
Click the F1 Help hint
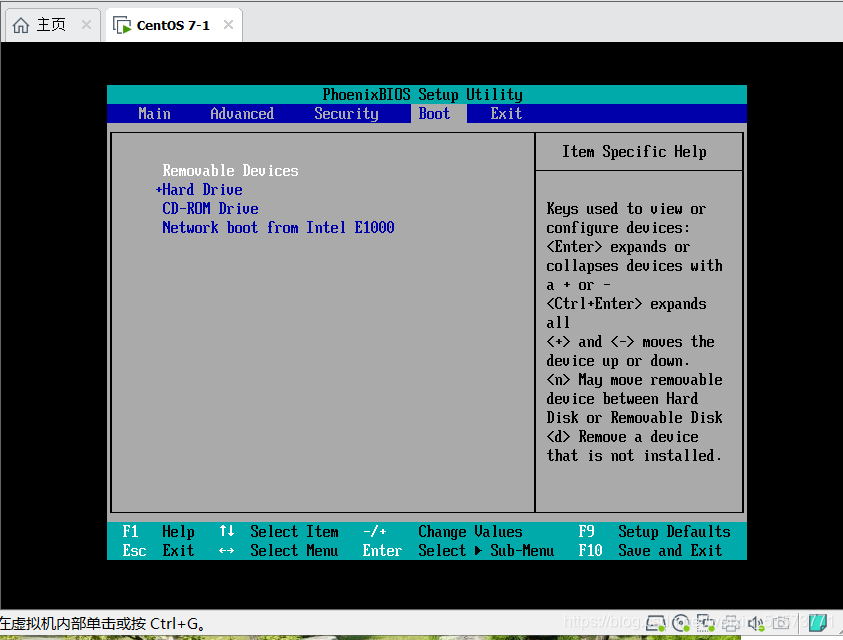click(158, 531)
